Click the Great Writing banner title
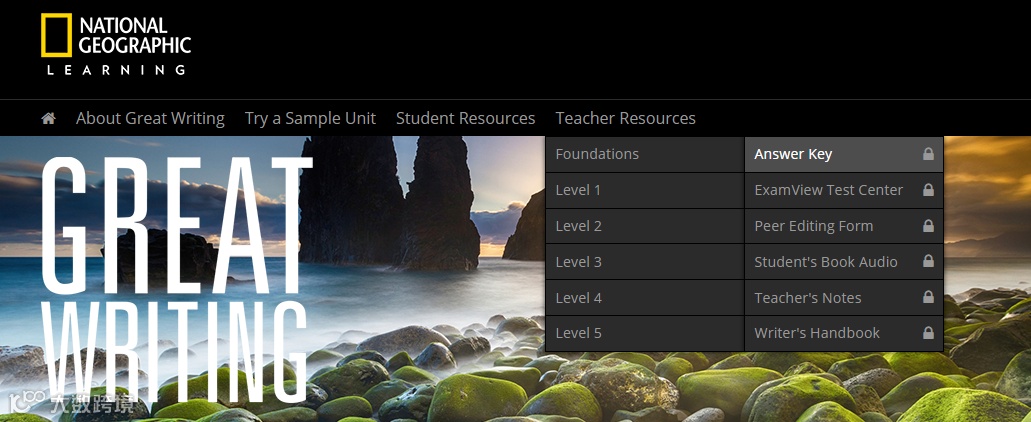This screenshot has height=422, width=1031. [176, 279]
